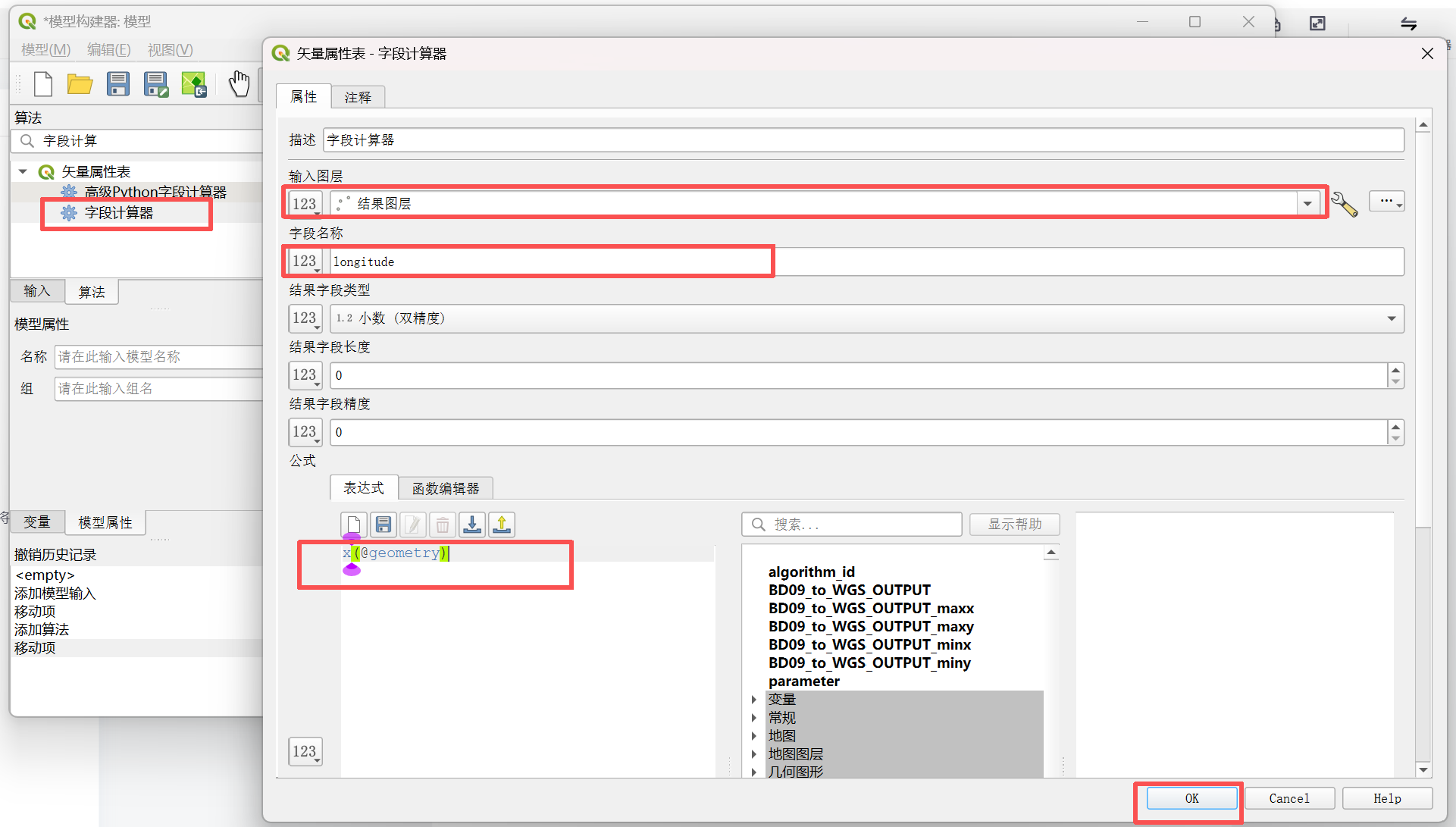Expand the 变量 function group
This screenshot has height=827, width=1456.
pos(754,700)
